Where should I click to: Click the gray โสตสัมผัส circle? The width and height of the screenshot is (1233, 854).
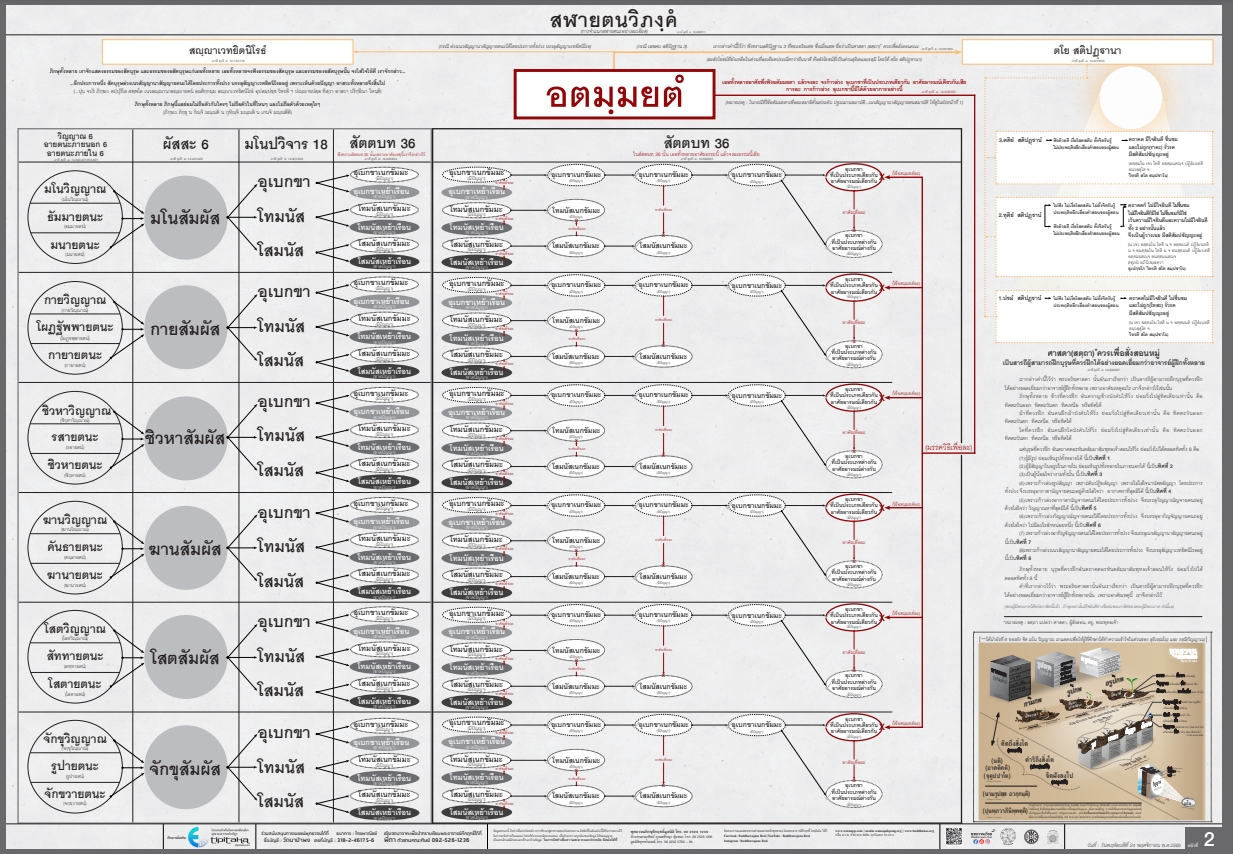(185, 657)
